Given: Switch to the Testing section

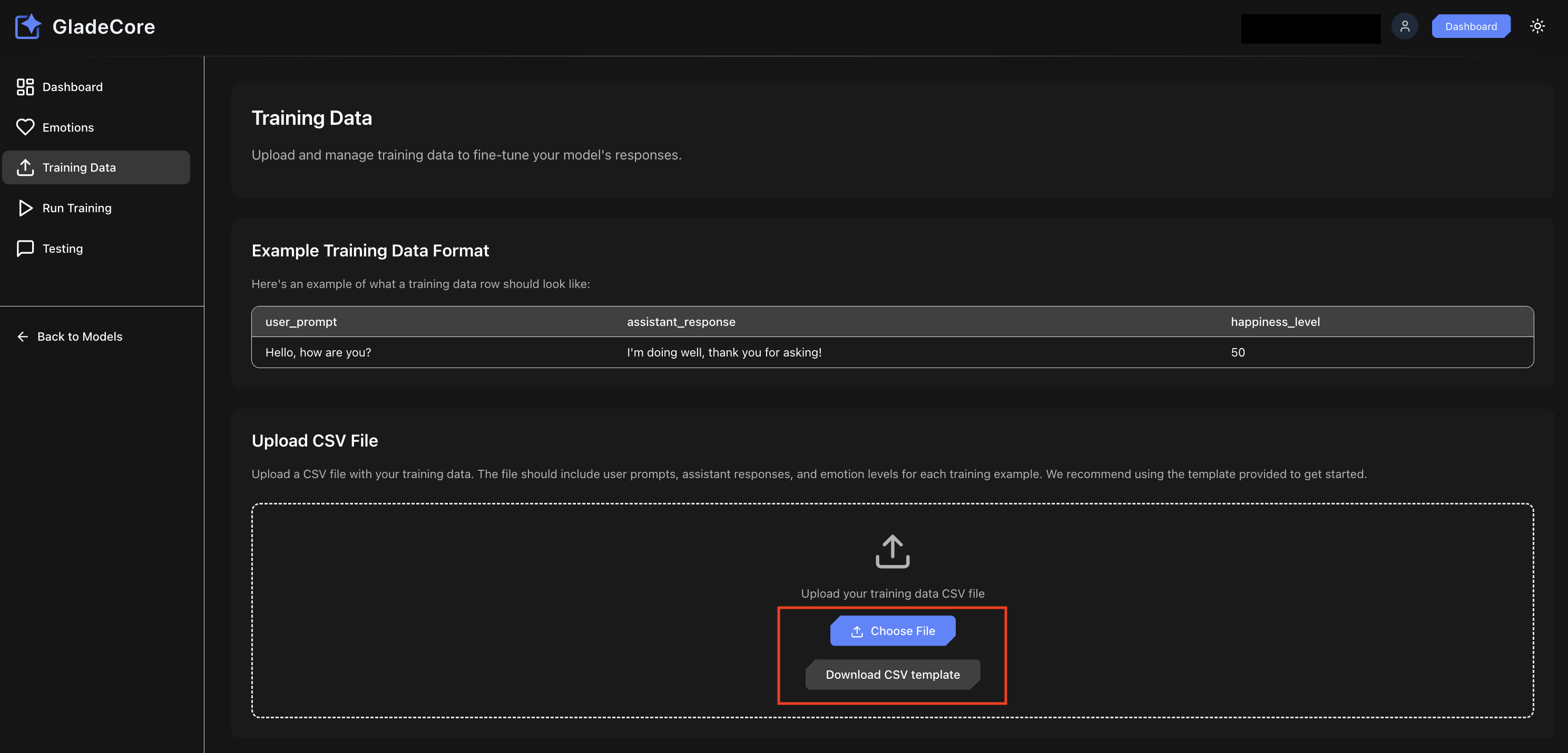Looking at the screenshot, I should [62, 248].
